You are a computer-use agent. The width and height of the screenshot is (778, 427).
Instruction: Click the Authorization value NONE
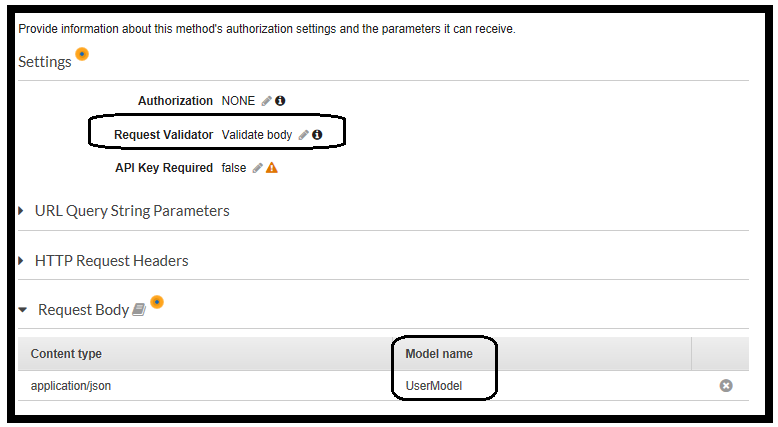click(x=238, y=101)
